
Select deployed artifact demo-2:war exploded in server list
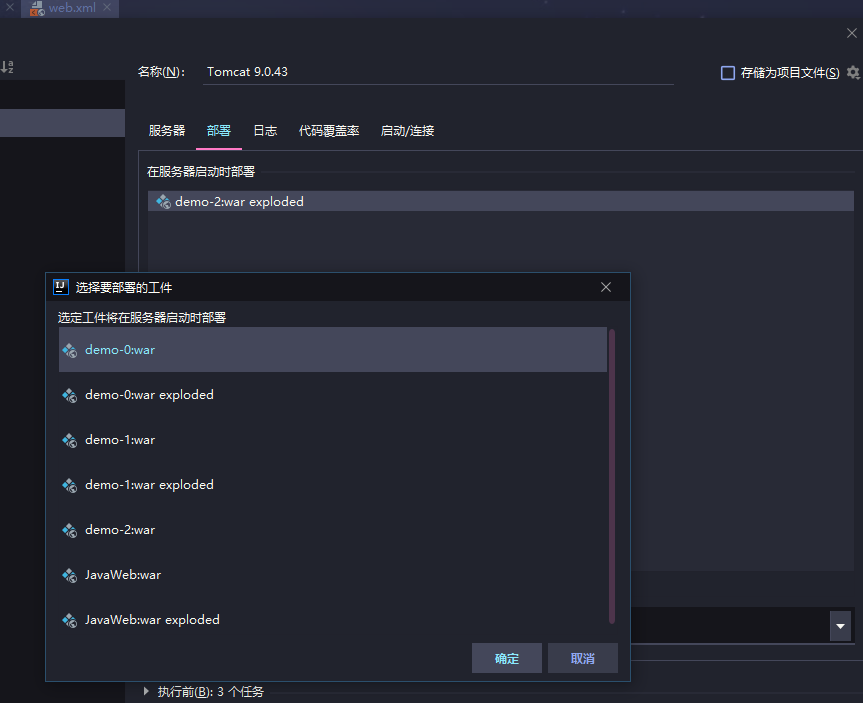(x=501, y=201)
